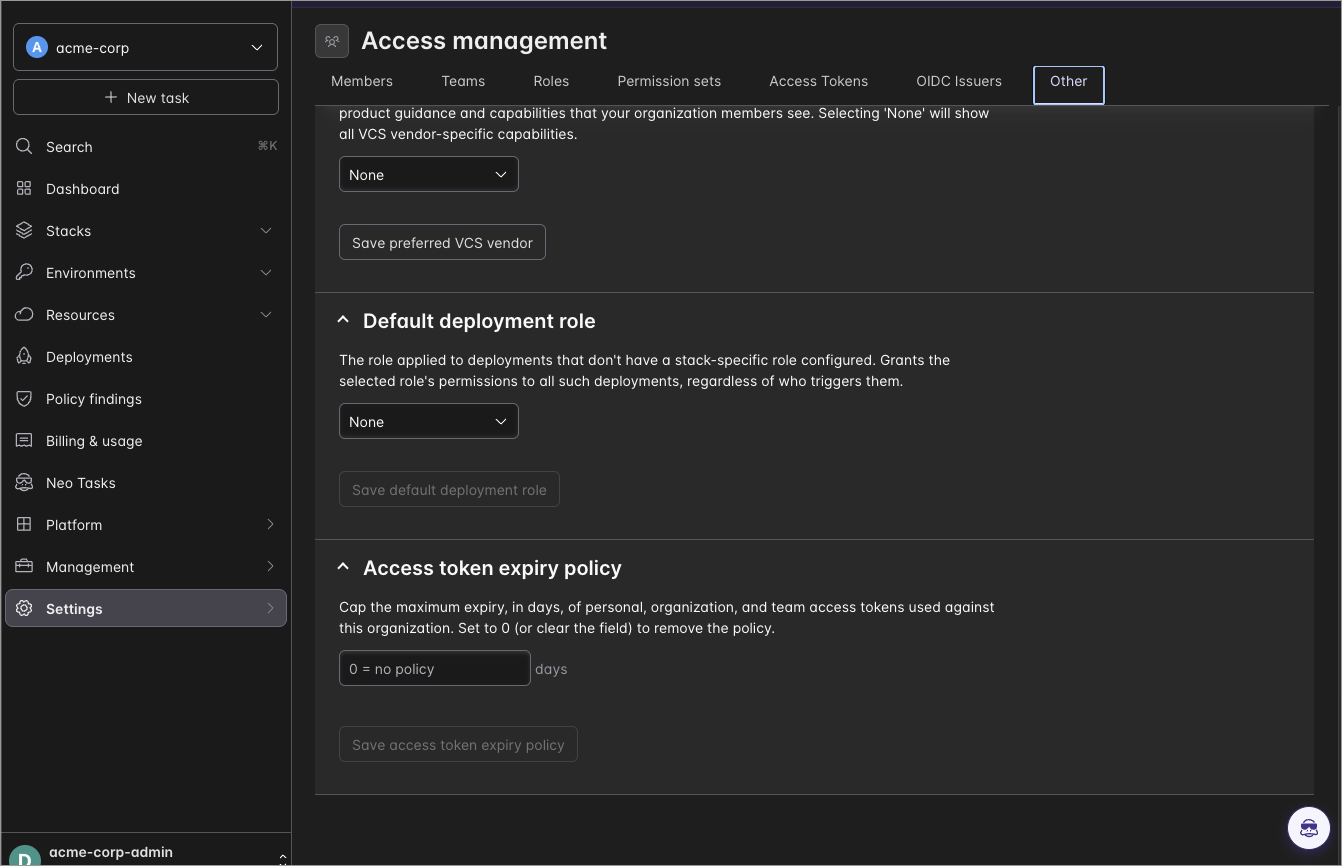This screenshot has height=866, width=1342.
Task: Click the Dashboard grid icon
Action: click(x=25, y=189)
